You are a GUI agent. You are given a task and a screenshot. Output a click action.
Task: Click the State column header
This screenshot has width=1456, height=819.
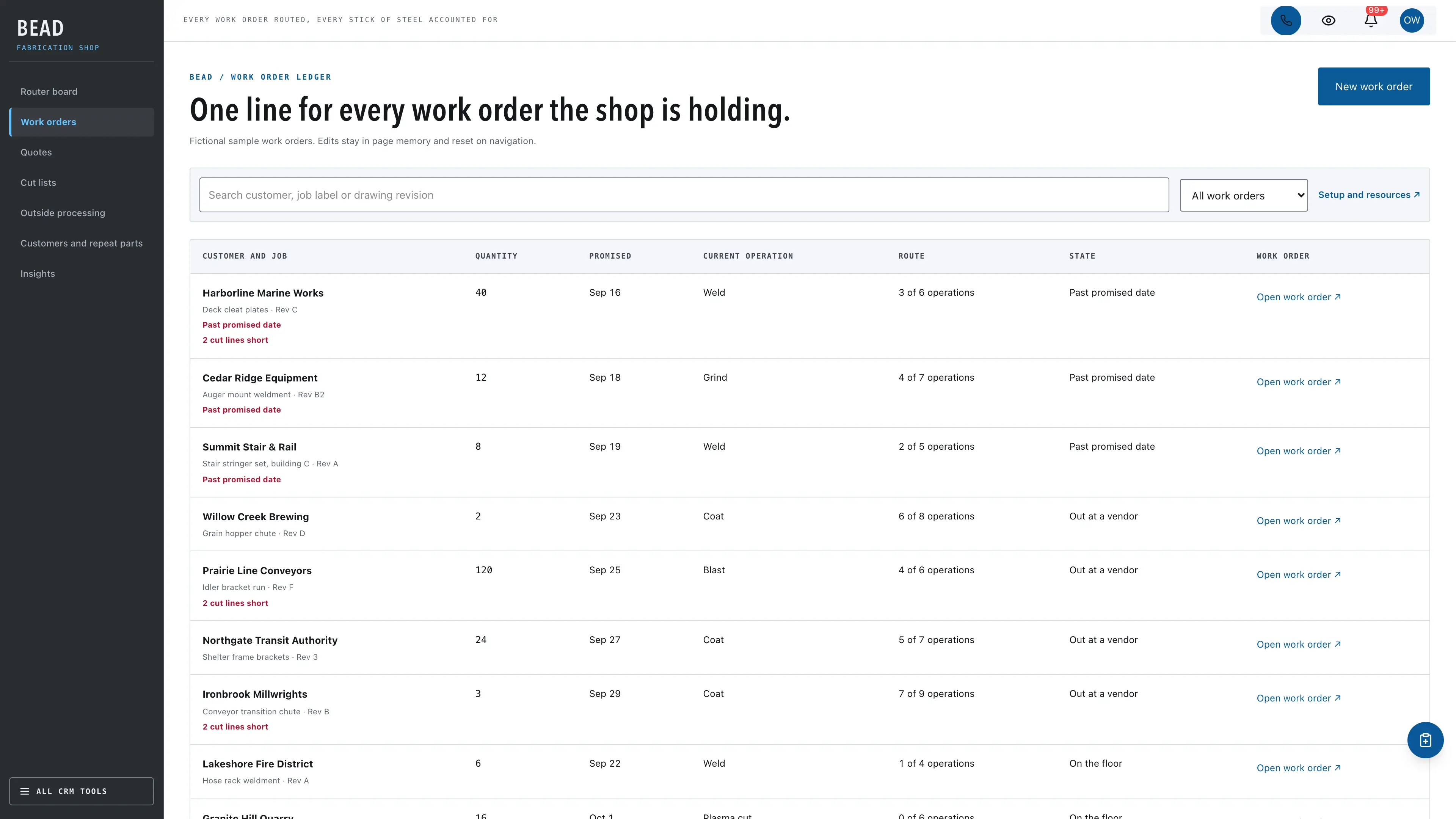pos(1082,256)
